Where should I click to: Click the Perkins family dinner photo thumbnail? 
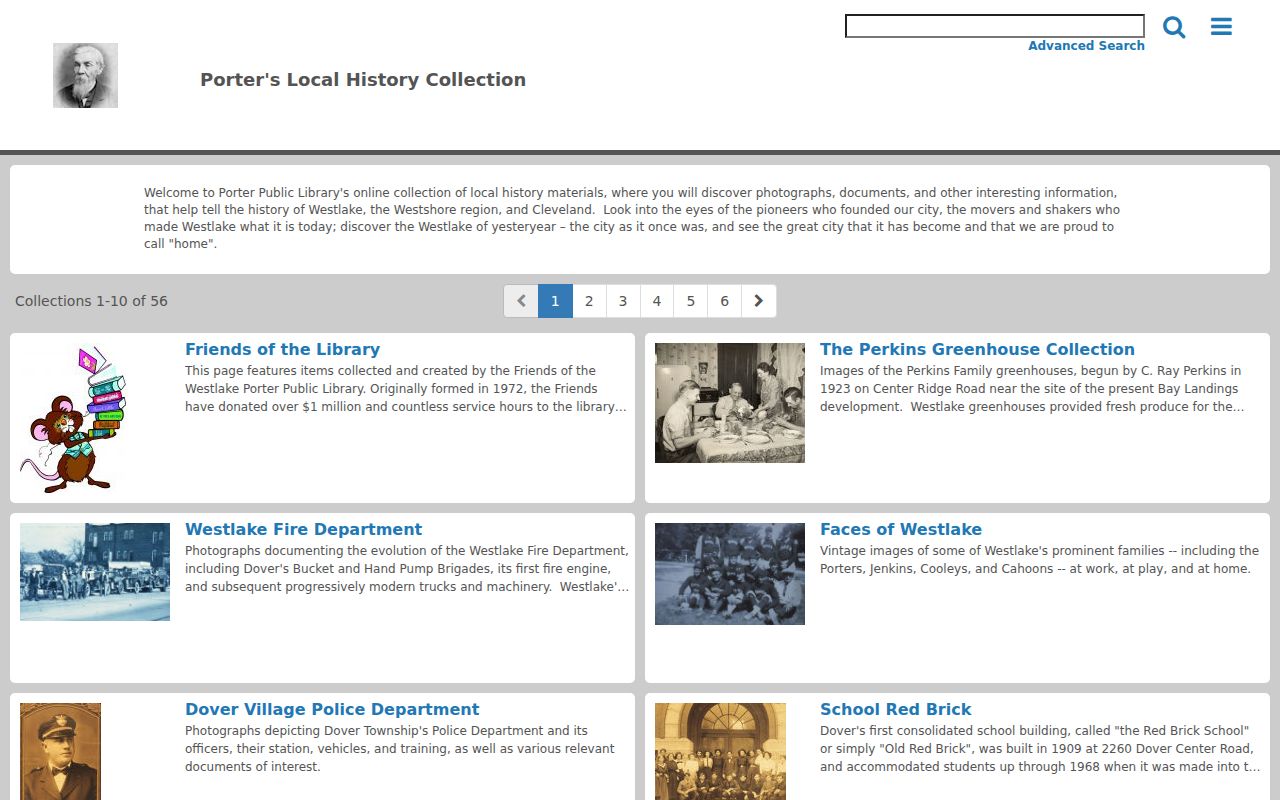click(x=730, y=403)
